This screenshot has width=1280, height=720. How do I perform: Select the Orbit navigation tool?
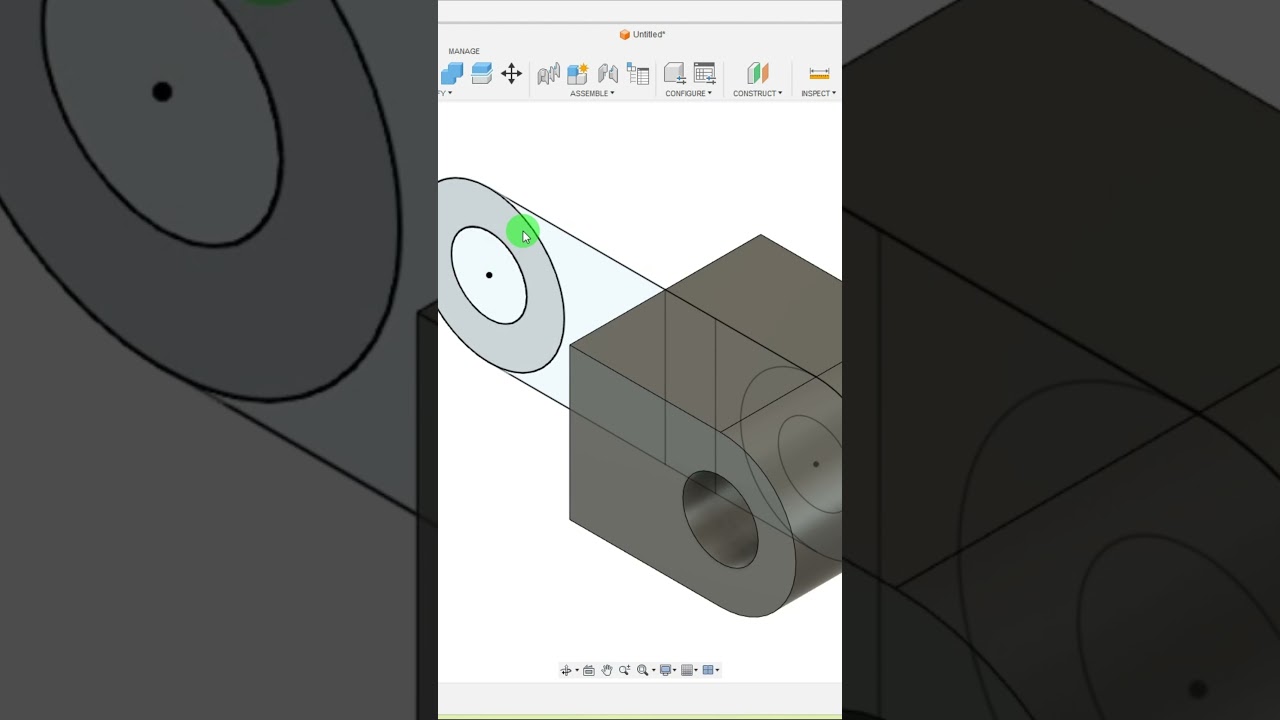click(566, 670)
